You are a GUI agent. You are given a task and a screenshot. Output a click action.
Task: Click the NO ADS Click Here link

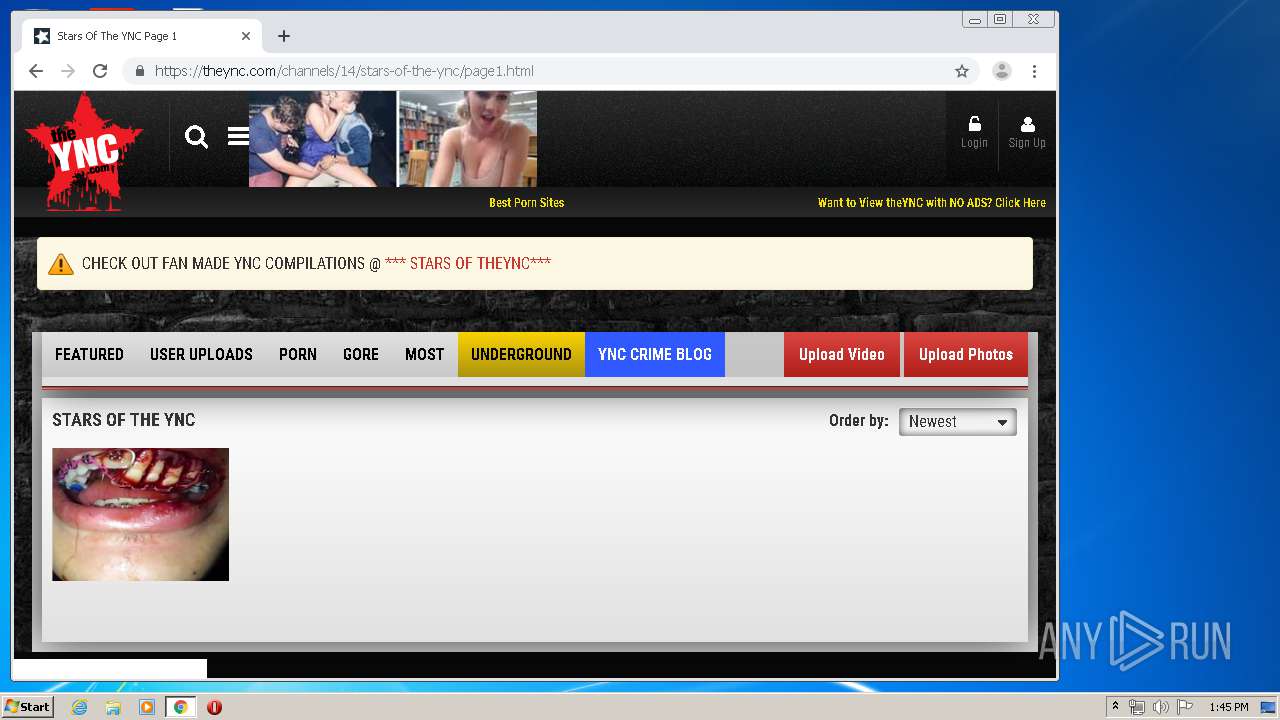coord(932,202)
